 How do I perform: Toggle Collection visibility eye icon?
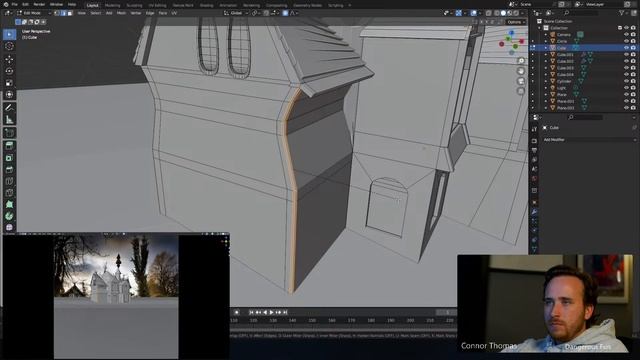(626, 28)
